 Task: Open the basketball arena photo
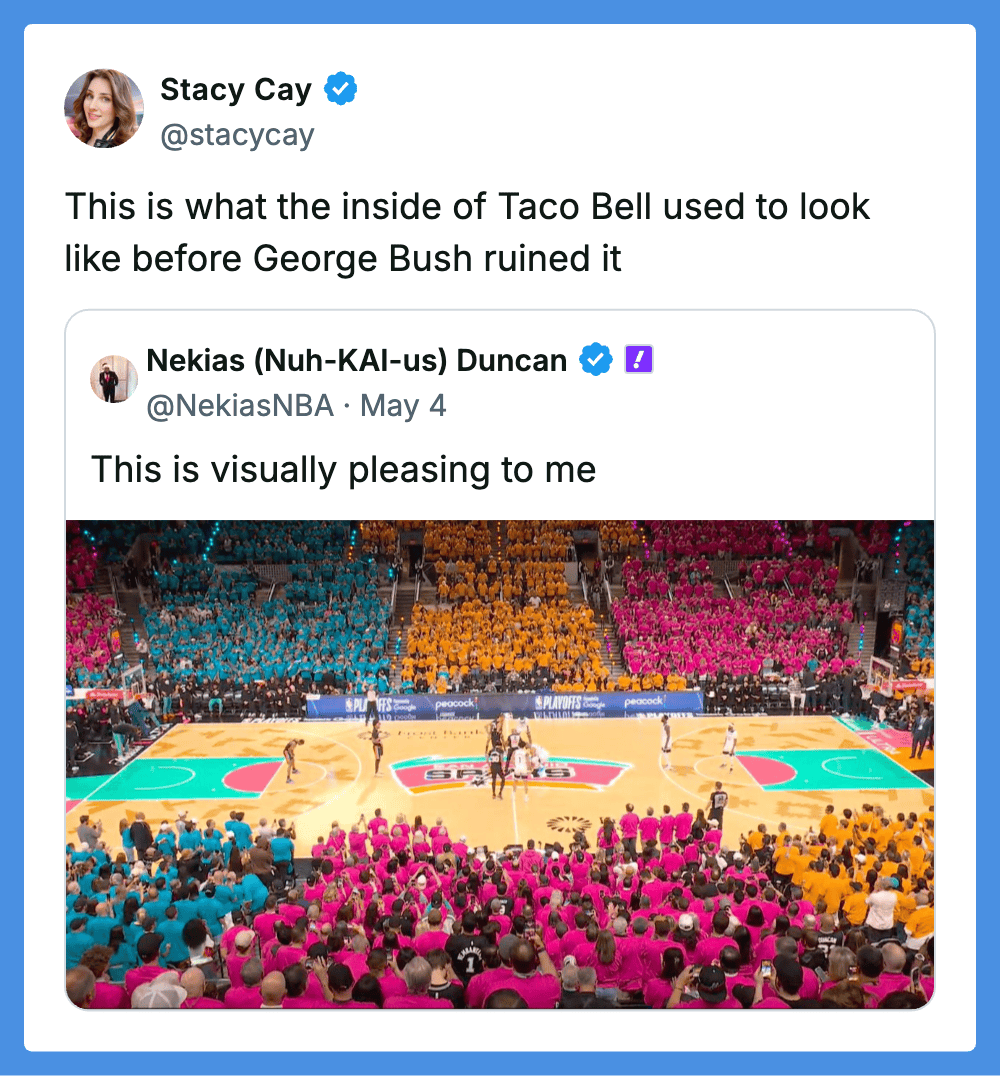point(500,764)
